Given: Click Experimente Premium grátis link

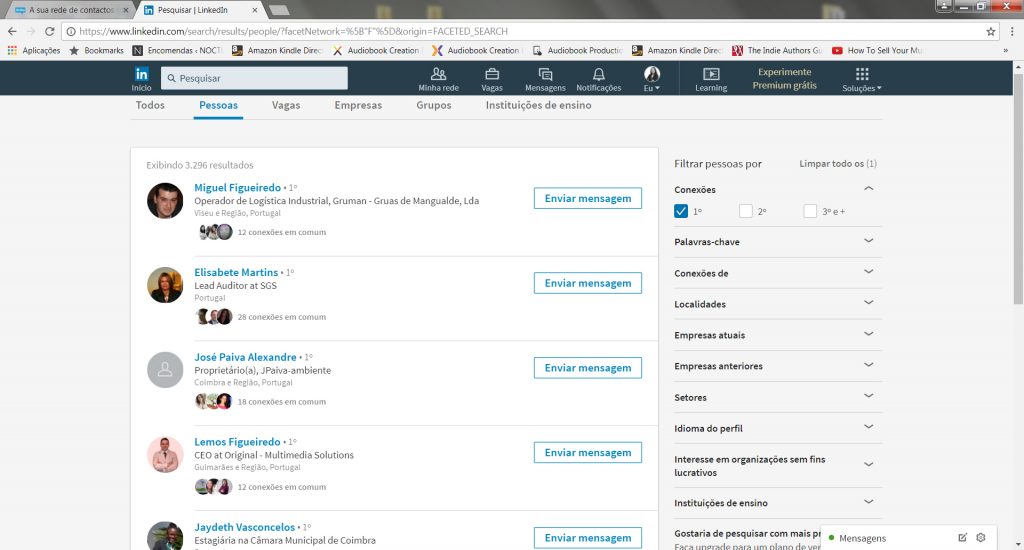Looking at the screenshot, I should 784,78.
